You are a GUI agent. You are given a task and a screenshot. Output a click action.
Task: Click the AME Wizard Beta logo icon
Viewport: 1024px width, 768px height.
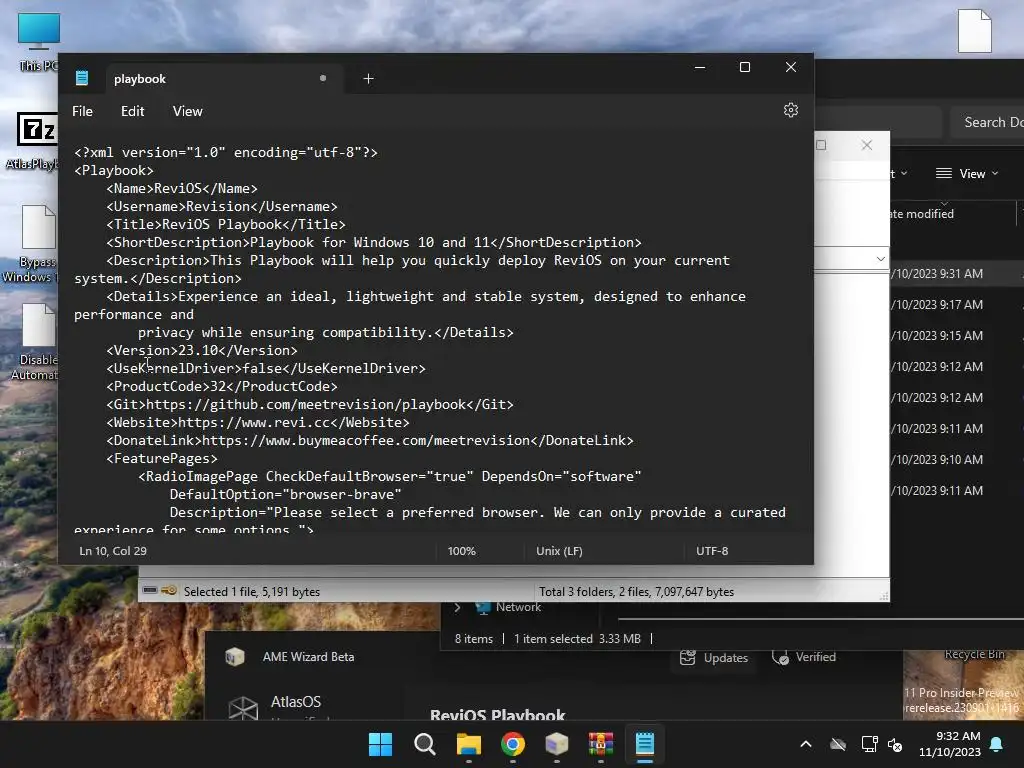coord(234,657)
